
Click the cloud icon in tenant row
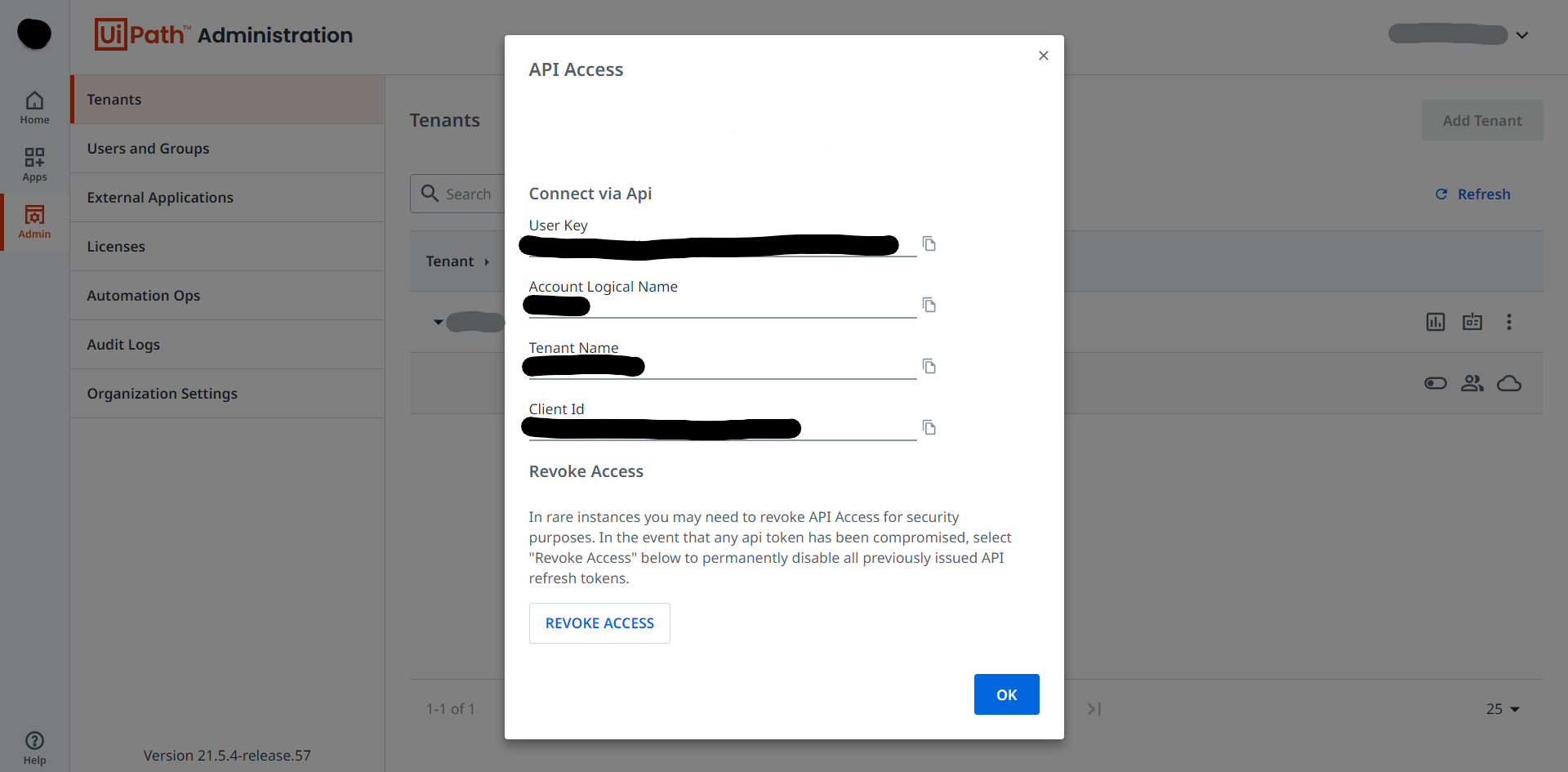click(x=1508, y=383)
